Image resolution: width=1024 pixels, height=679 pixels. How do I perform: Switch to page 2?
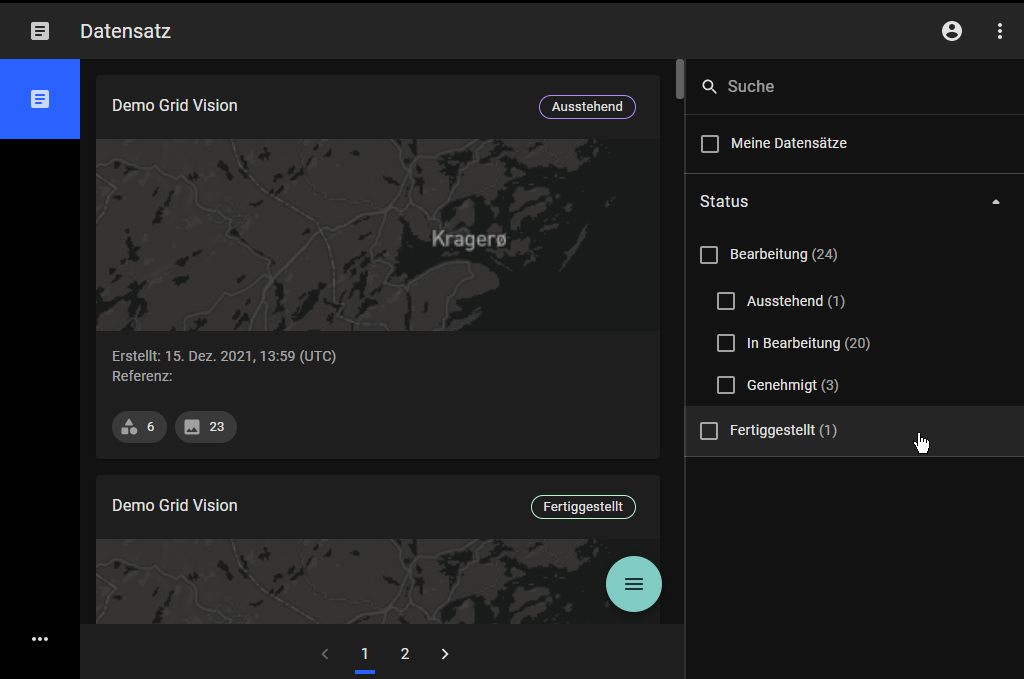tap(405, 654)
